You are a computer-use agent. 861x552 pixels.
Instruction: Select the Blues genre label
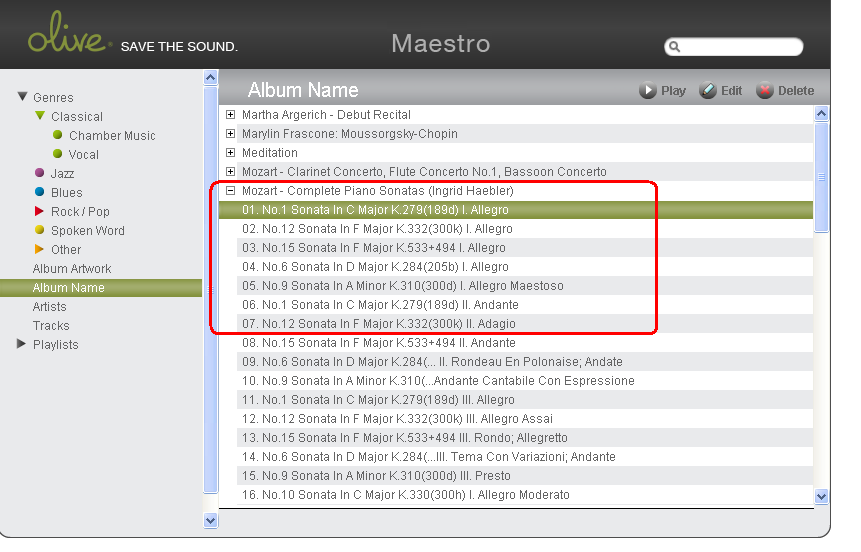(x=66, y=193)
